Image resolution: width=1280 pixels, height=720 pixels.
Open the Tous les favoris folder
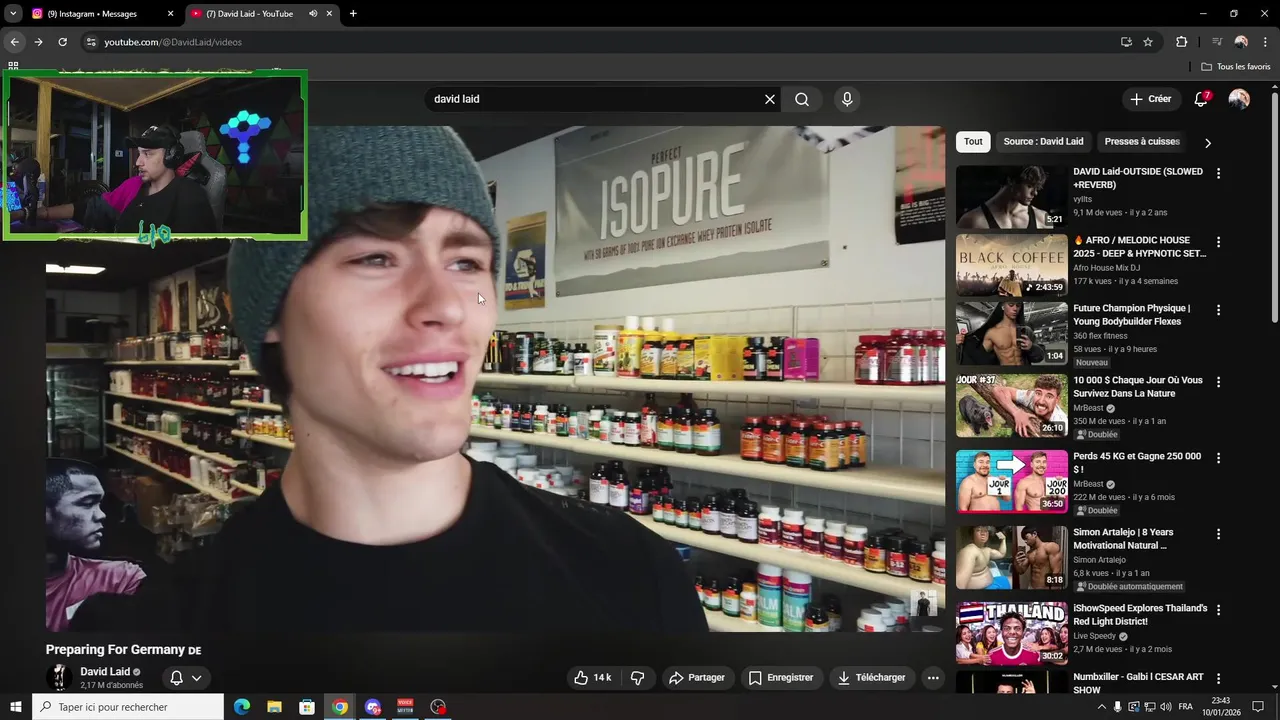(x=1236, y=66)
